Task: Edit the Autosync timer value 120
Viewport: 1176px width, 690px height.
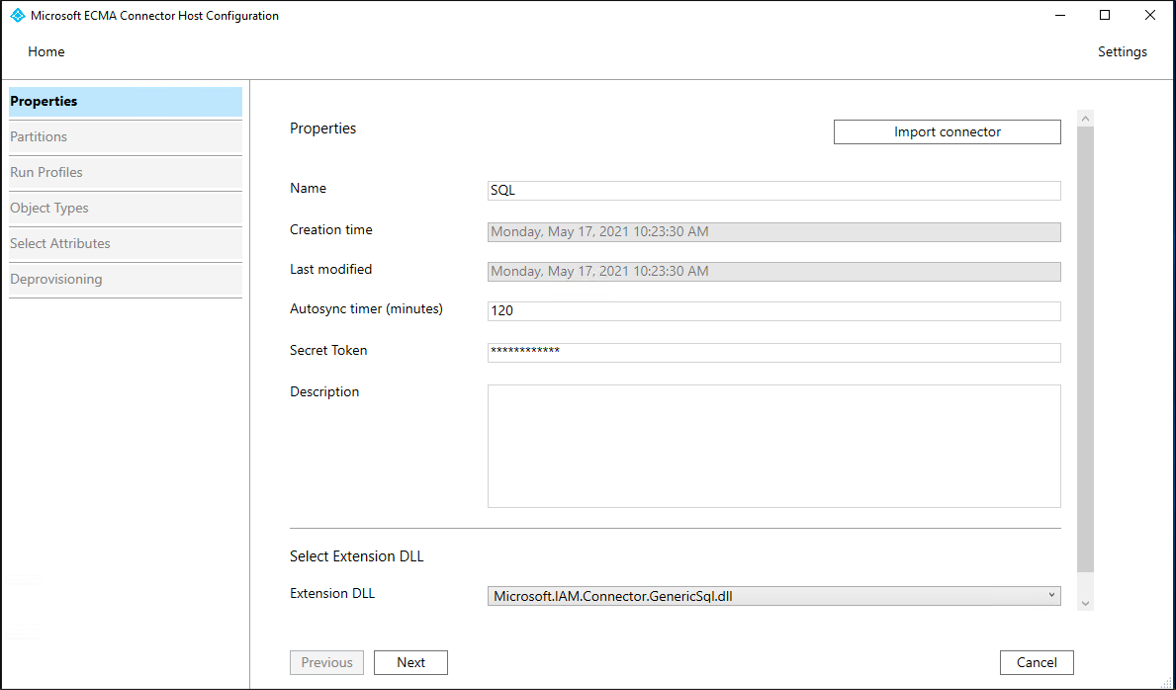Action: pyautogui.click(x=774, y=310)
